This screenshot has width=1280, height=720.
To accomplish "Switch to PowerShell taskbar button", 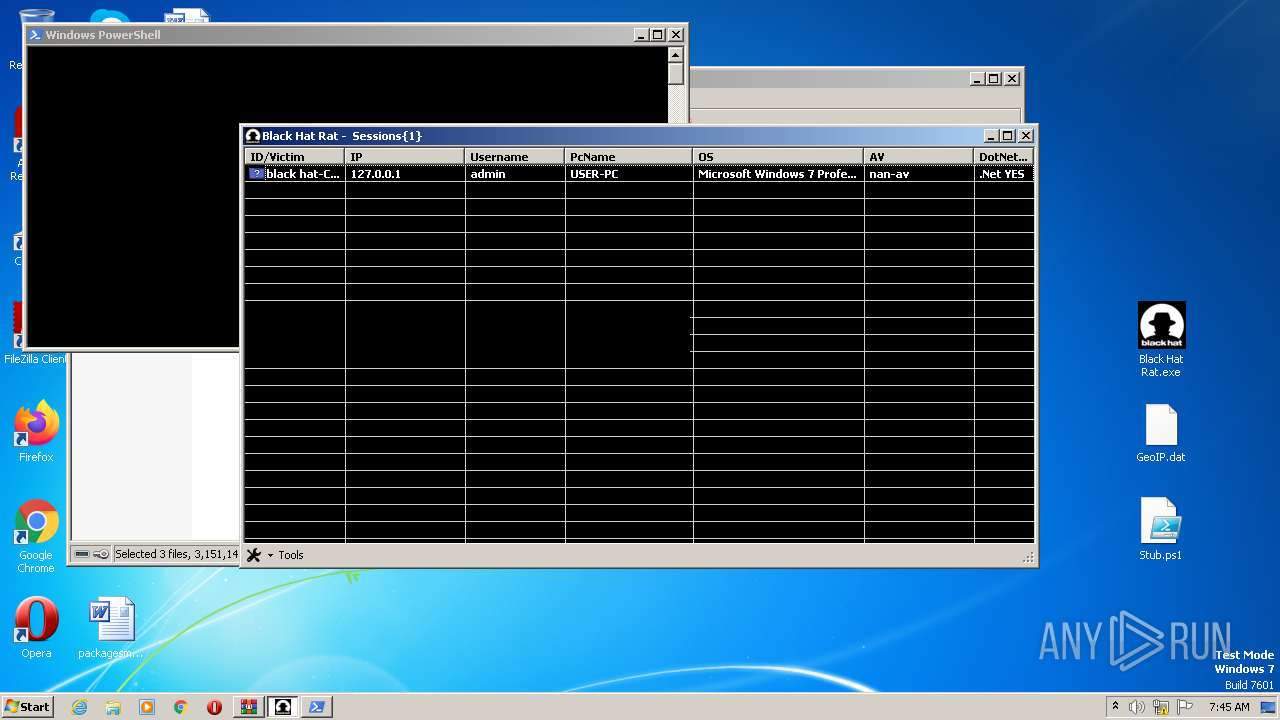I will click(x=317, y=707).
